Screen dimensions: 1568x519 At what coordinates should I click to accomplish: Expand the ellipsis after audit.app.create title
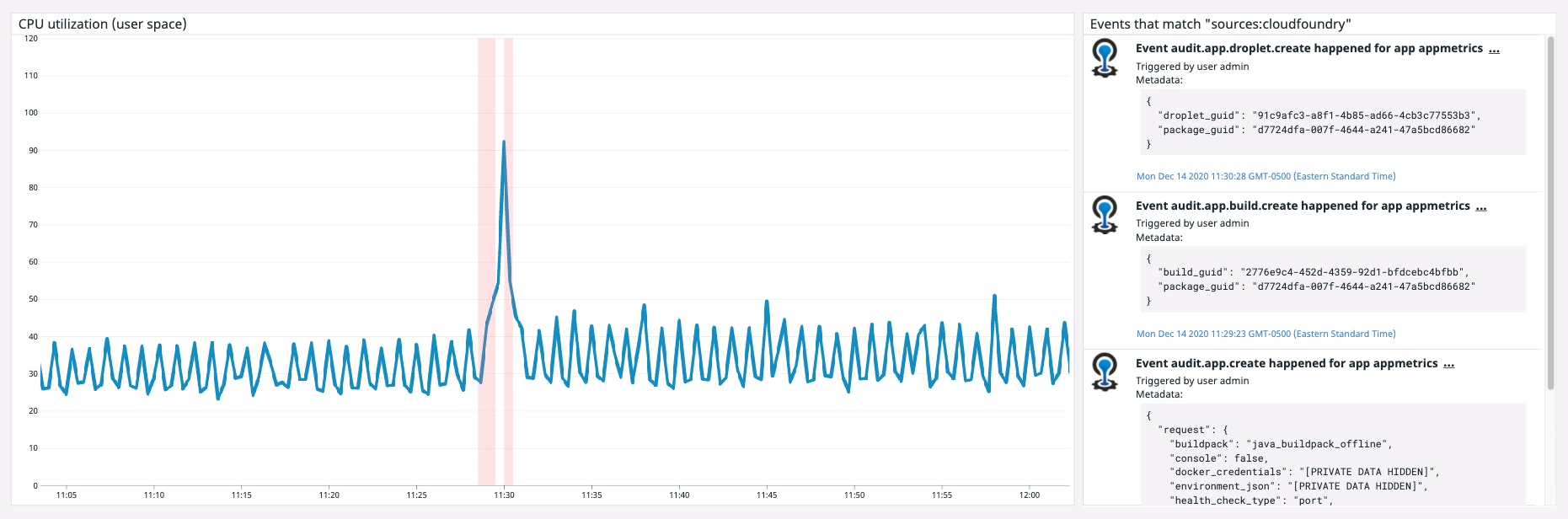pos(1448,364)
